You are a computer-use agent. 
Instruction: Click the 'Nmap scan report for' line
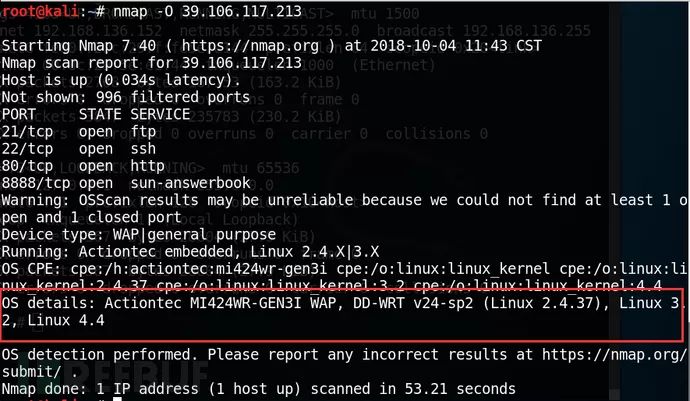[150, 63]
